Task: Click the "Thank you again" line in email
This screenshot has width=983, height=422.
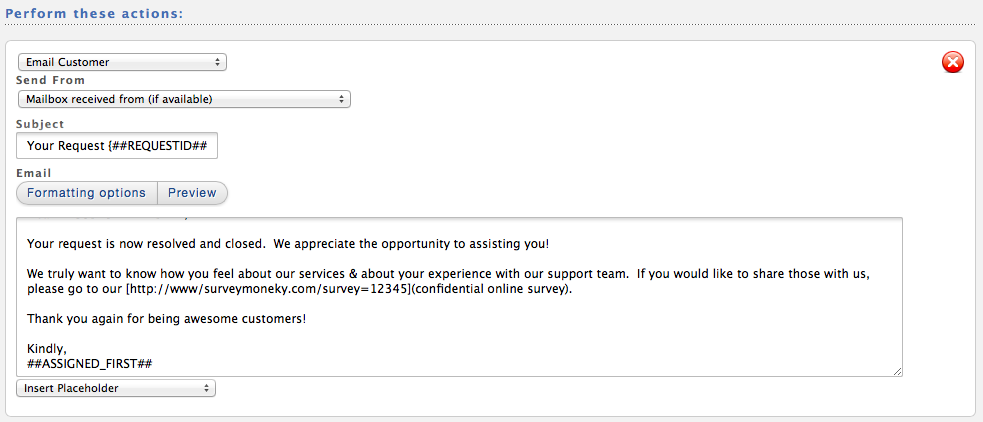Action: (167, 319)
